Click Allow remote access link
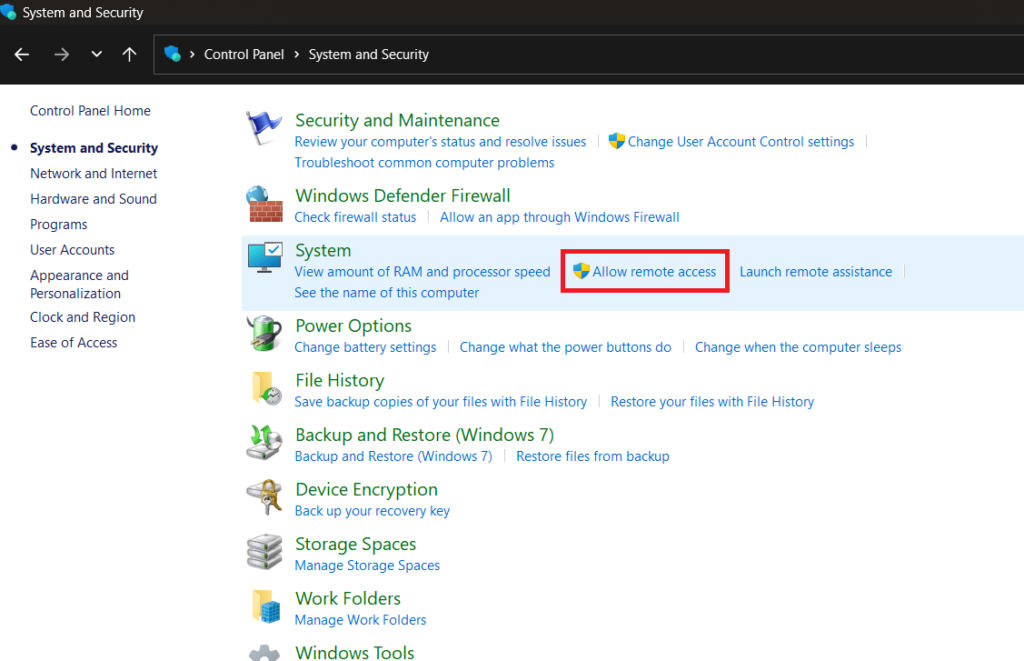1024x661 pixels. (654, 271)
